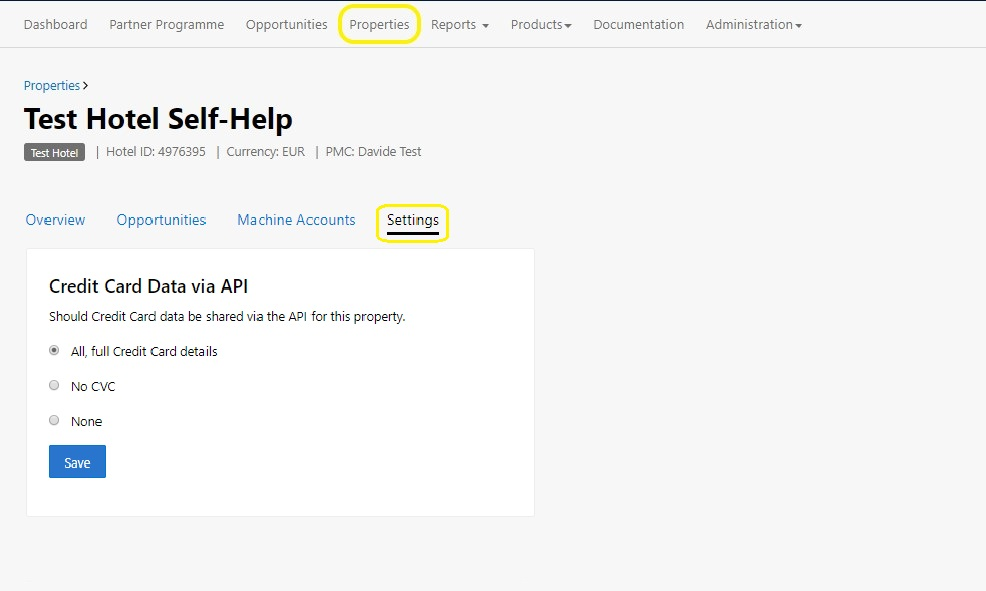Open Opportunities in the top navigation bar

[286, 24]
